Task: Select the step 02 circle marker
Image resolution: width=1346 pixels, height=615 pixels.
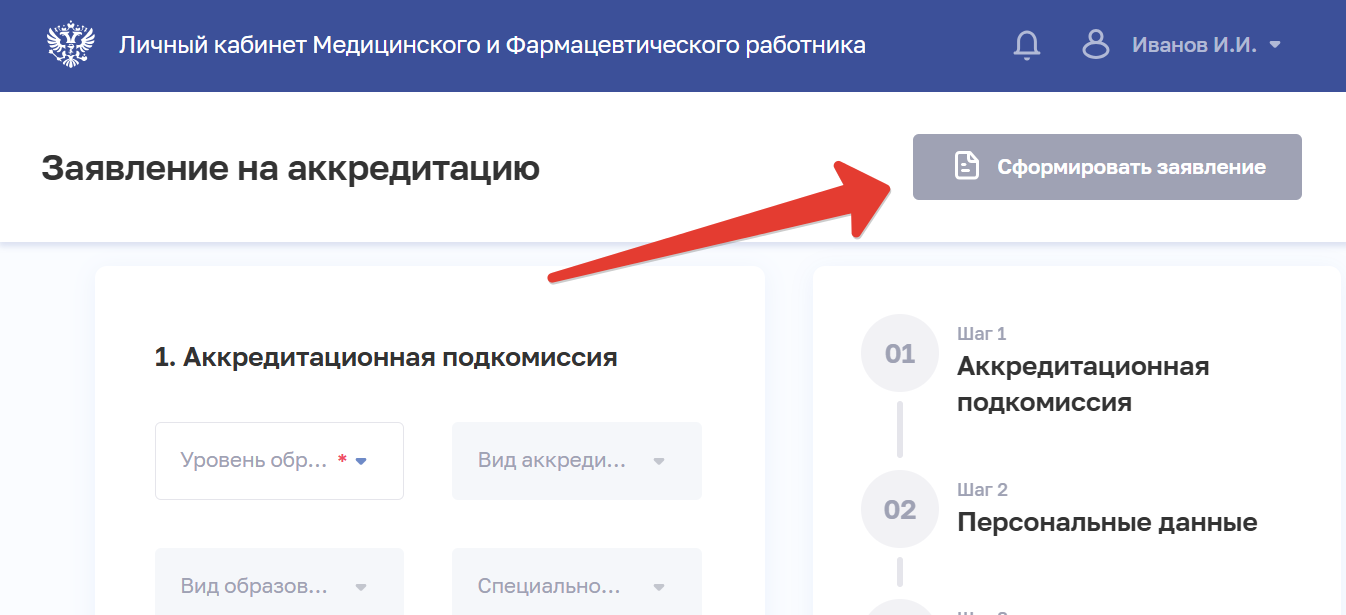Action: pyautogui.click(x=900, y=510)
